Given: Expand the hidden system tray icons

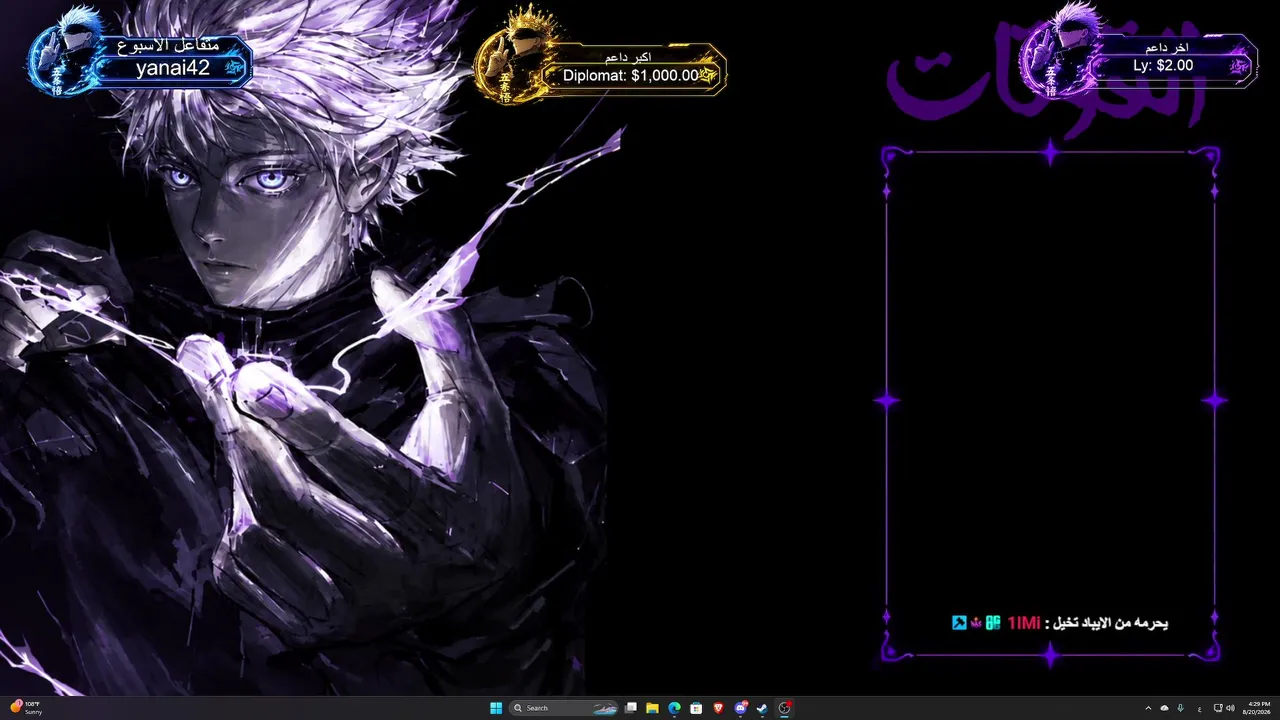Looking at the screenshot, I should (1148, 708).
